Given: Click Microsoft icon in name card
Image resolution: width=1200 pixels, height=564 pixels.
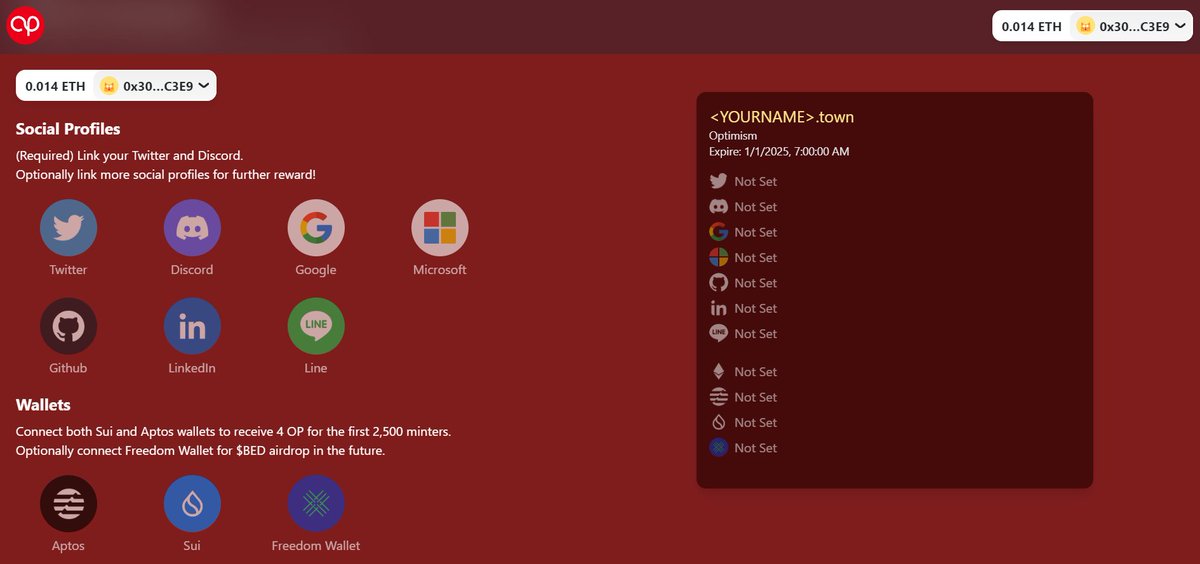Looking at the screenshot, I should tap(718, 257).
